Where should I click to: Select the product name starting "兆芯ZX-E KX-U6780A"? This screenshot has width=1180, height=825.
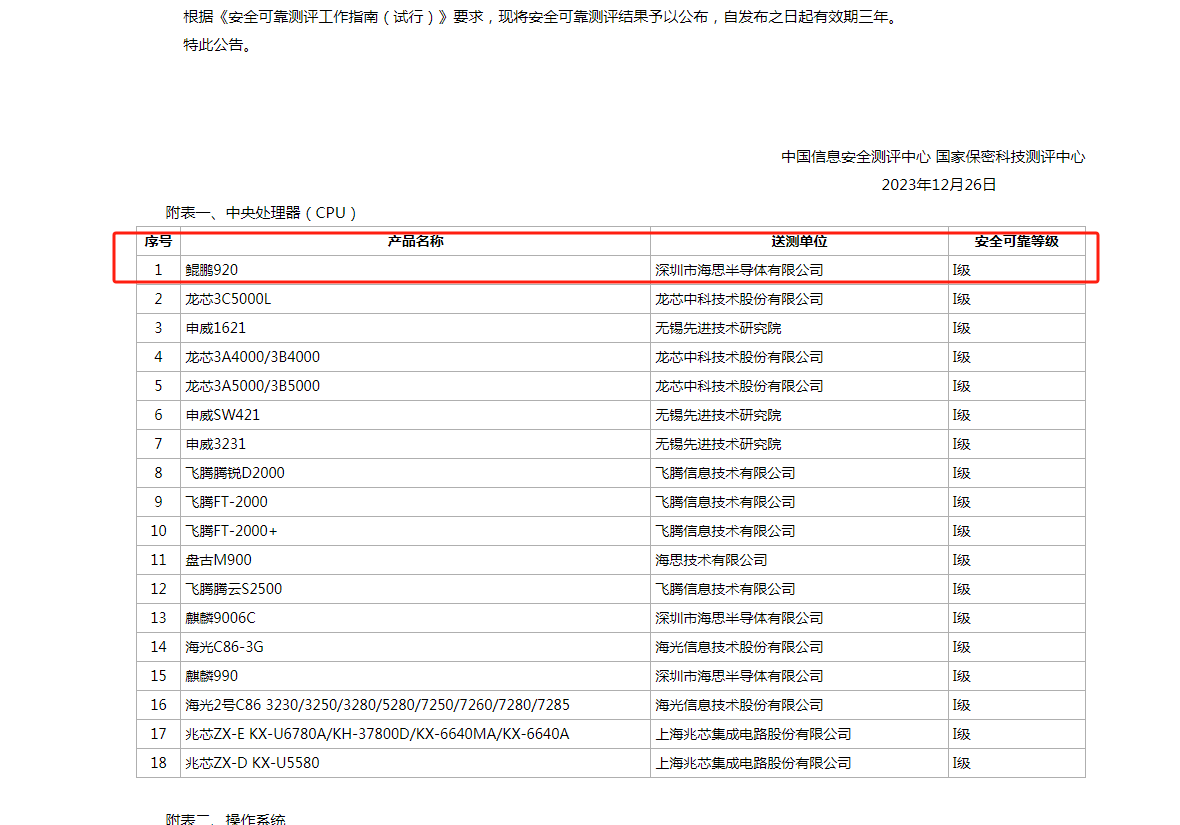click(377, 734)
